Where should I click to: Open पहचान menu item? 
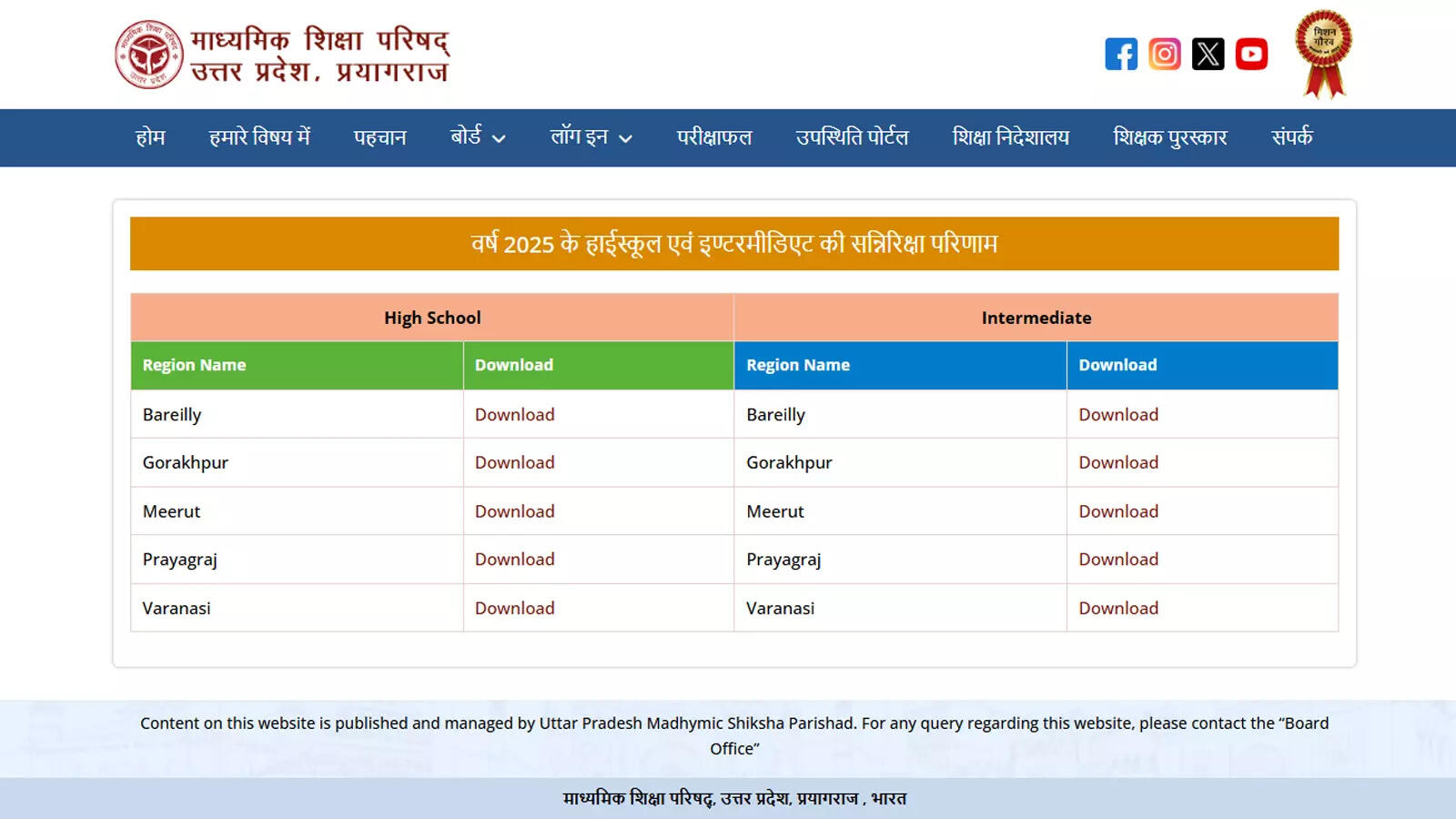tap(380, 137)
